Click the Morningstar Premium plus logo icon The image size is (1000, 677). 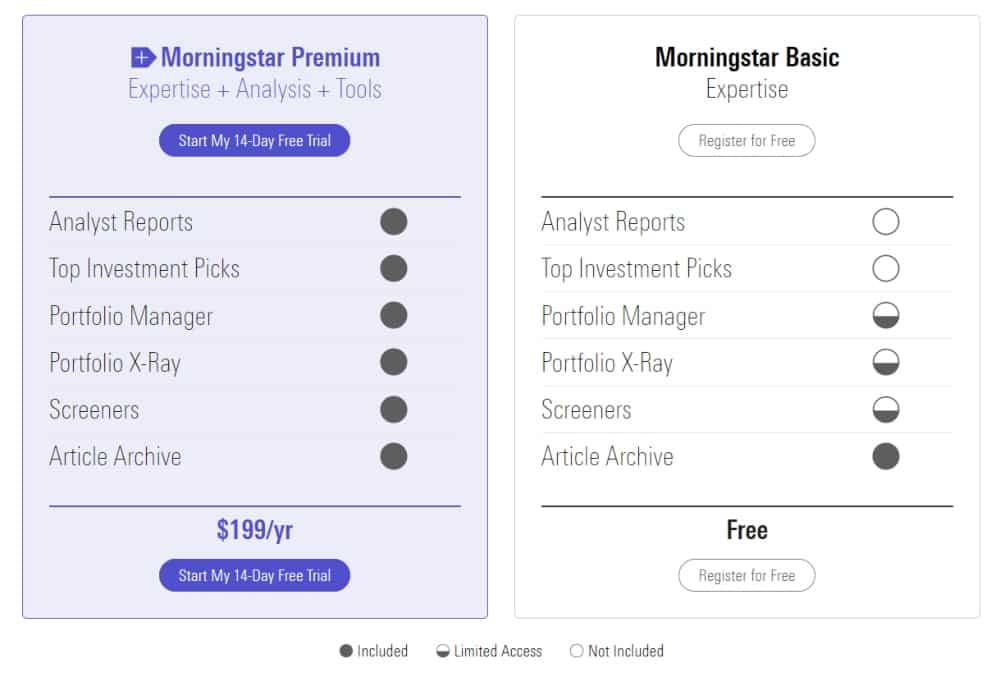[143, 57]
